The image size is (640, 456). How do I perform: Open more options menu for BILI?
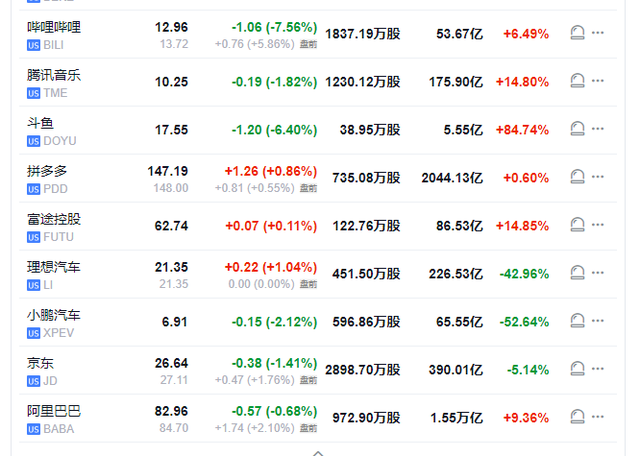598,33
